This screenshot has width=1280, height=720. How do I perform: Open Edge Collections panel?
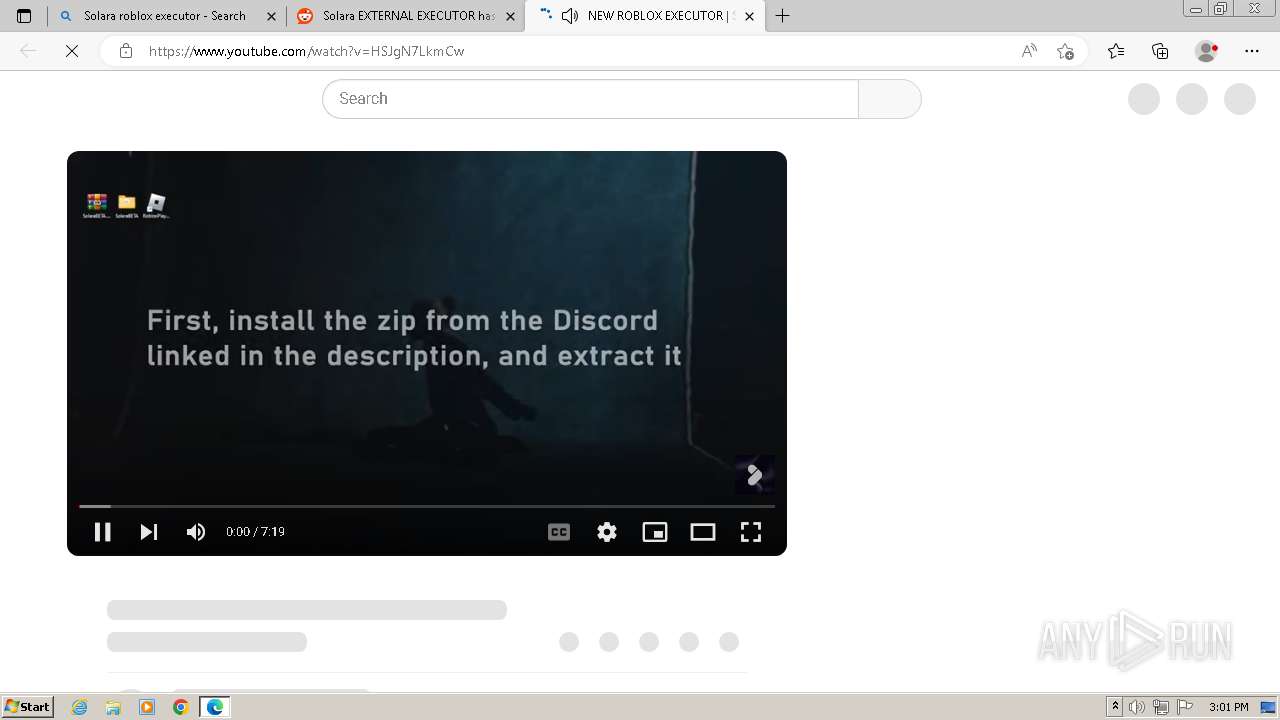click(1160, 51)
